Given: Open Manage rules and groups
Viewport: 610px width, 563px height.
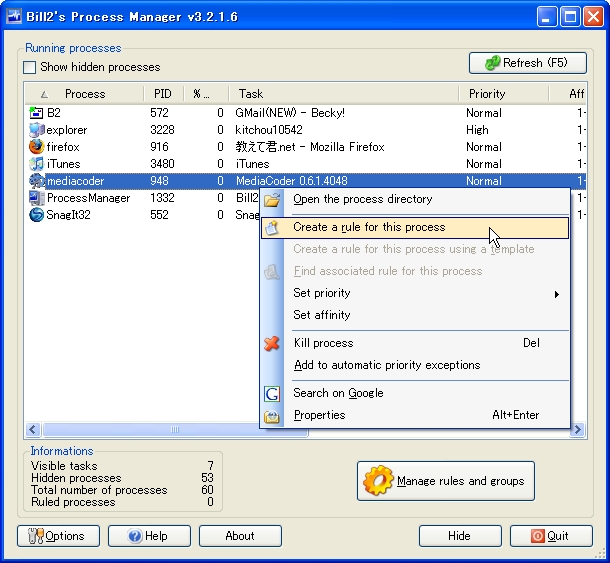Looking at the screenshot, I should 446,481.
